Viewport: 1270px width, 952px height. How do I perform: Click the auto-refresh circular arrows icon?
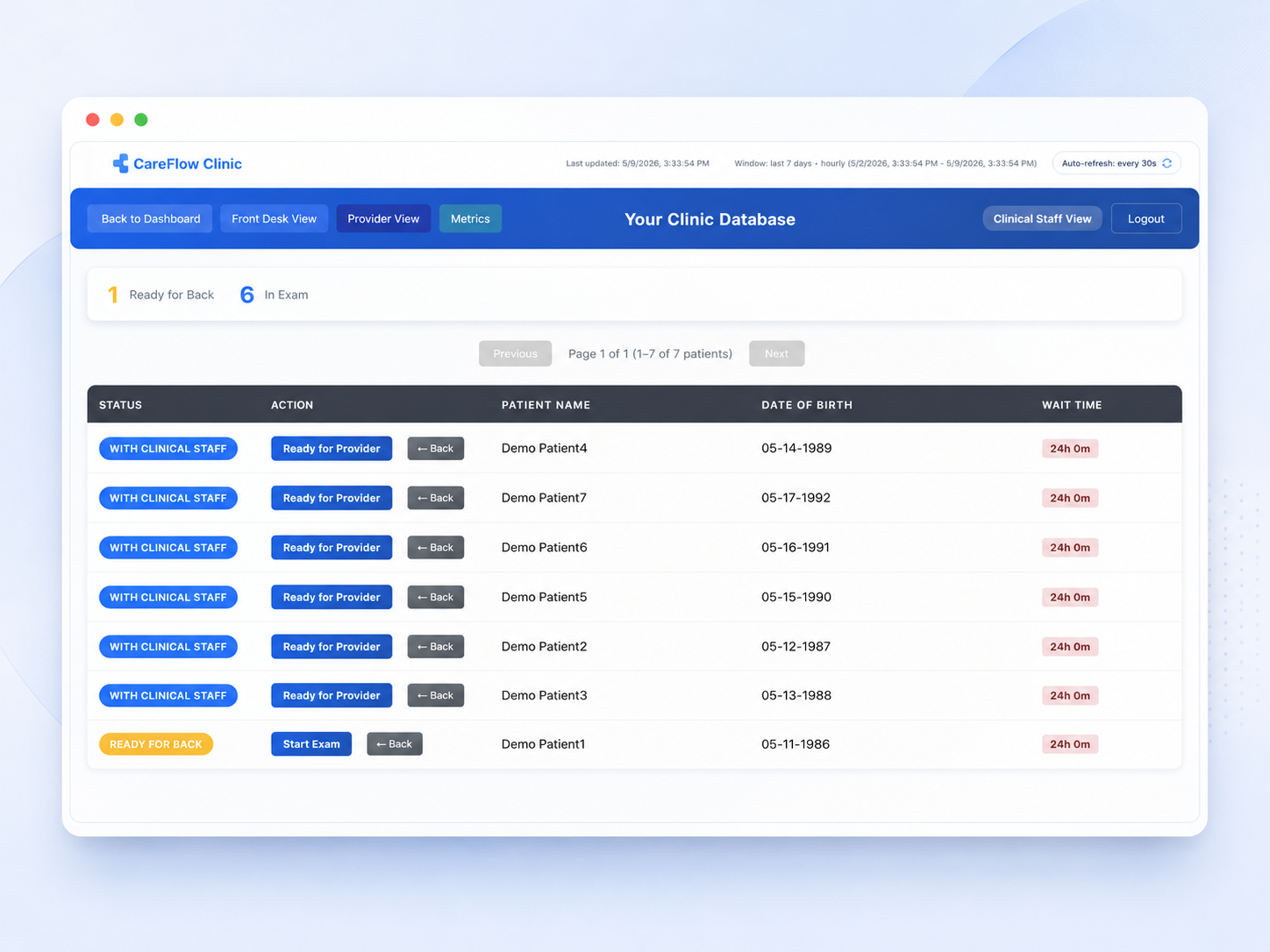point(1167,163)
